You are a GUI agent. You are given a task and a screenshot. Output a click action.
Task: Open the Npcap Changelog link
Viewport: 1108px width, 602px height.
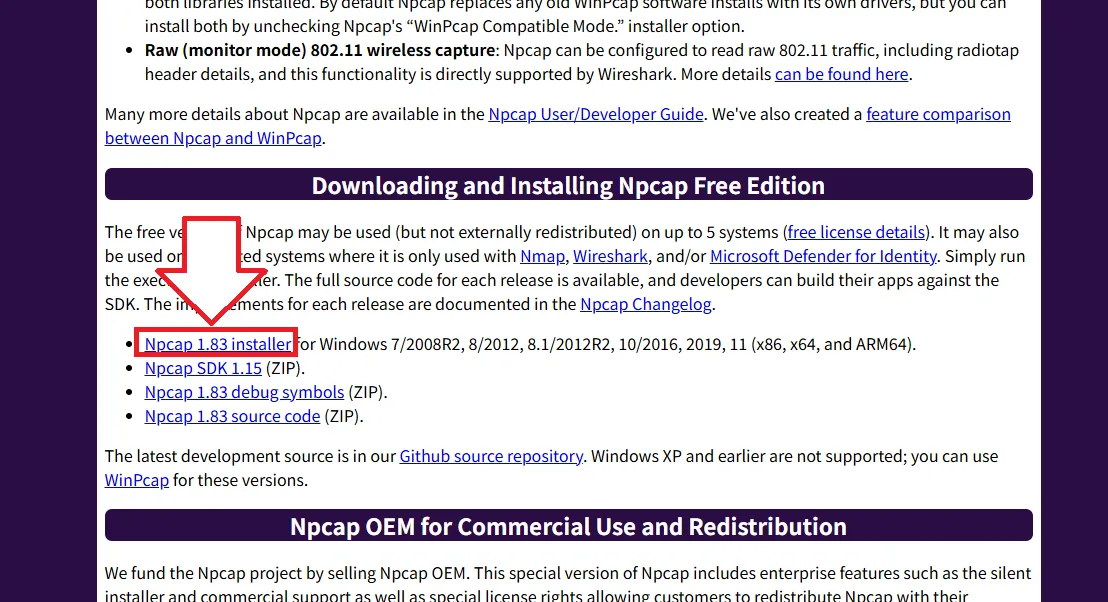[x=645, y=305]
